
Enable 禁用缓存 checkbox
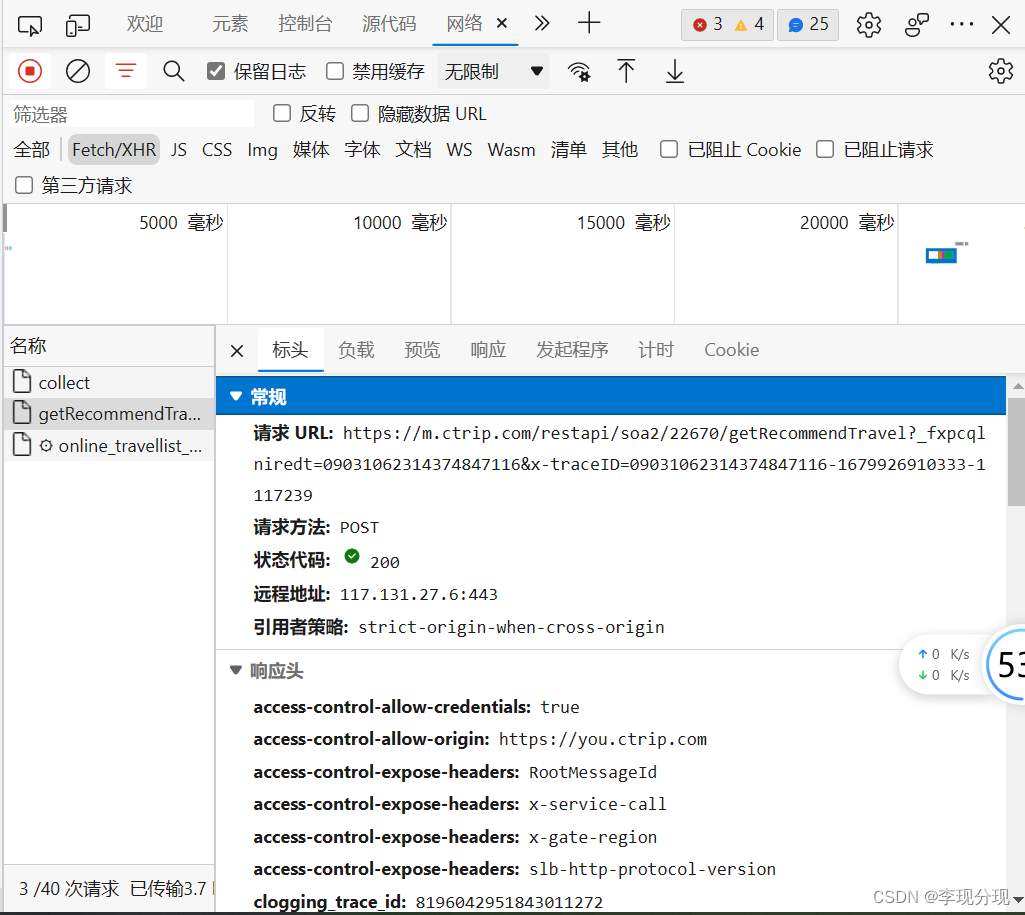tap(335, 71)
